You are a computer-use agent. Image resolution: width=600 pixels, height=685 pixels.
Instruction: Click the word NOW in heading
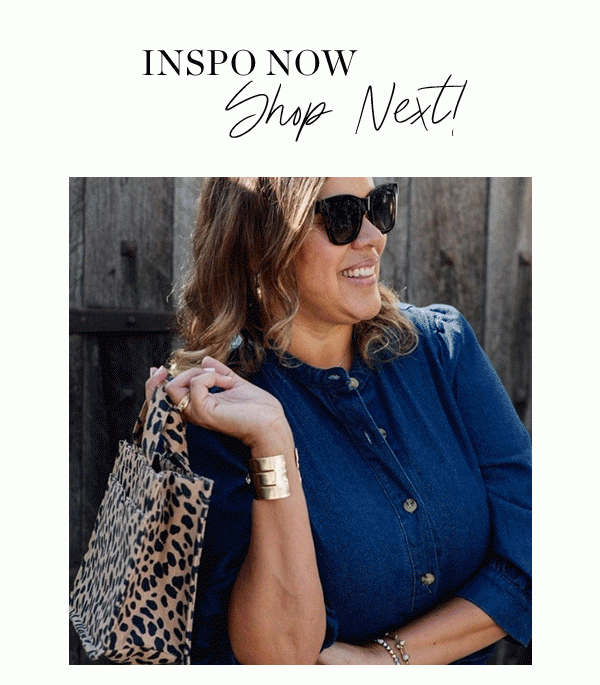pos(312,62)
